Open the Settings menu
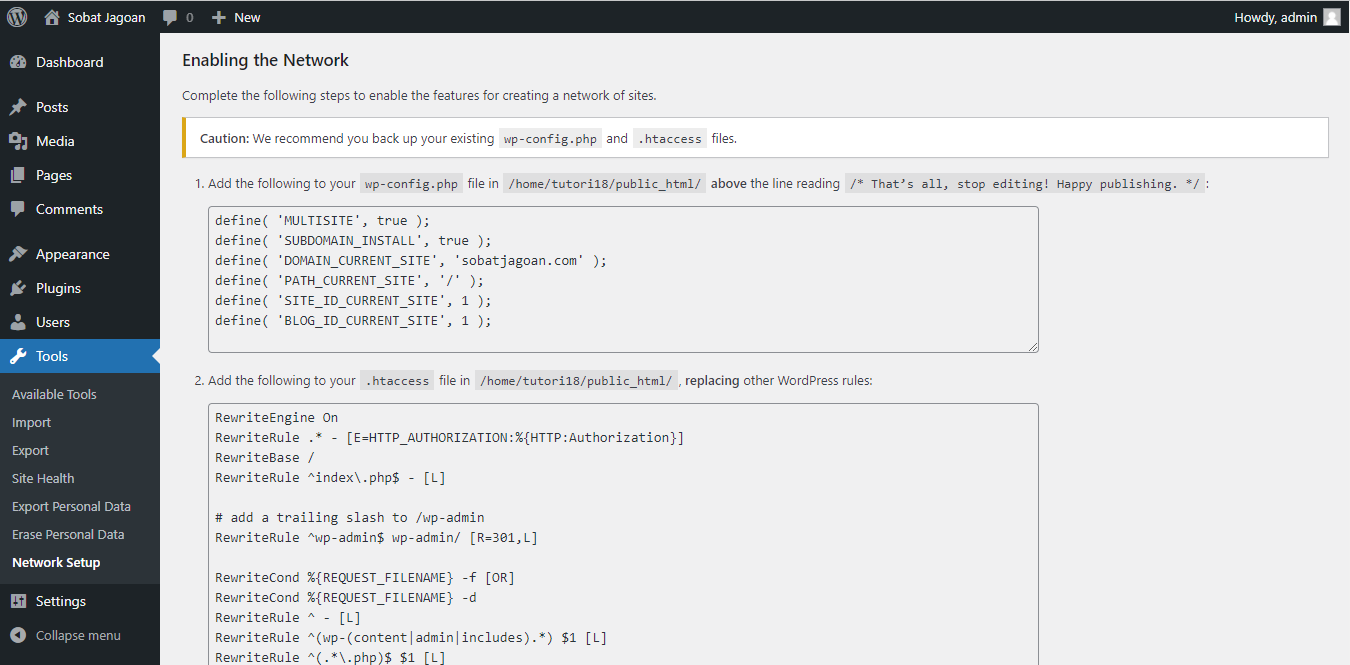The width and height of the screenshot is (1350, 665). tap(80, 601)
